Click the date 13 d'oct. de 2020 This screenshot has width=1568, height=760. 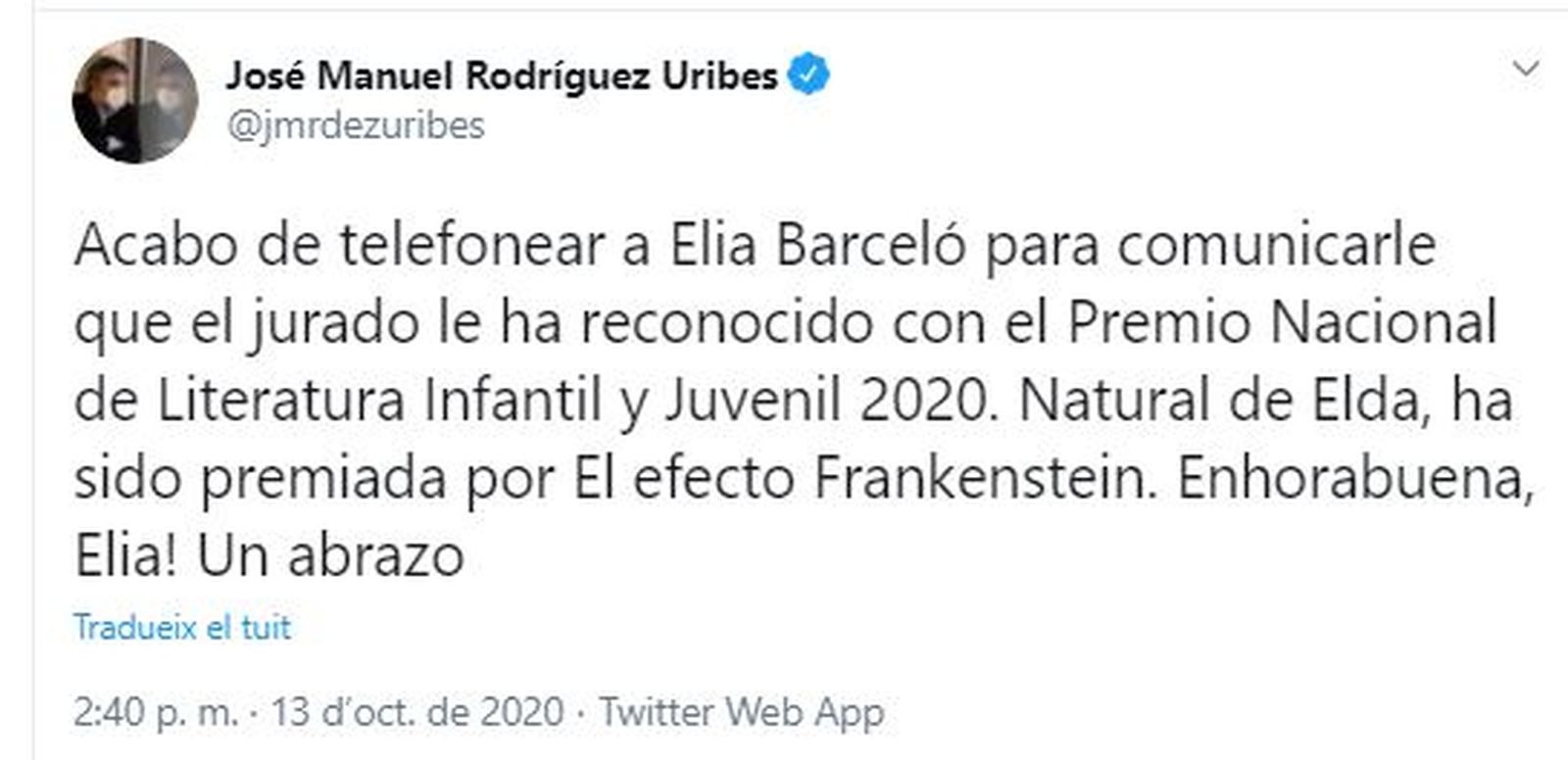tap(418, 712)
